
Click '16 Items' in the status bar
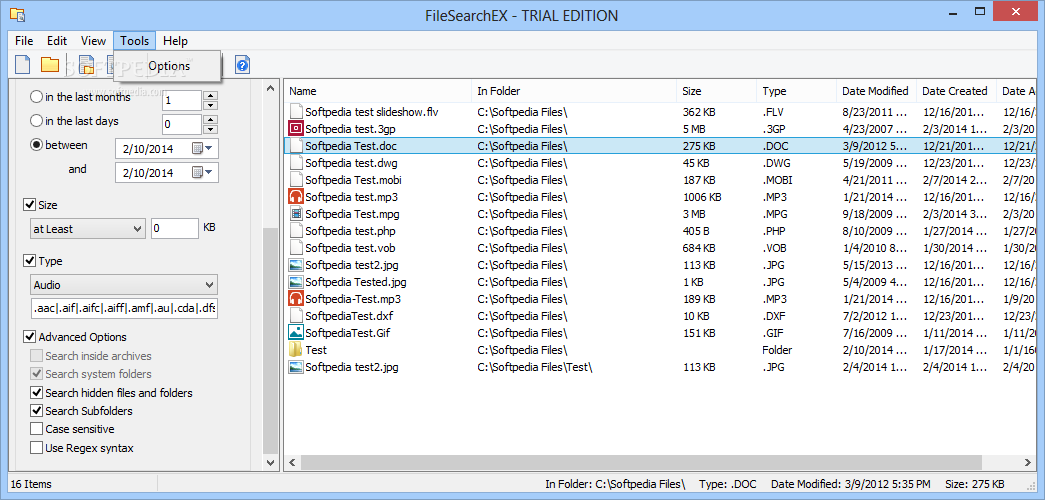pos(31,484)
